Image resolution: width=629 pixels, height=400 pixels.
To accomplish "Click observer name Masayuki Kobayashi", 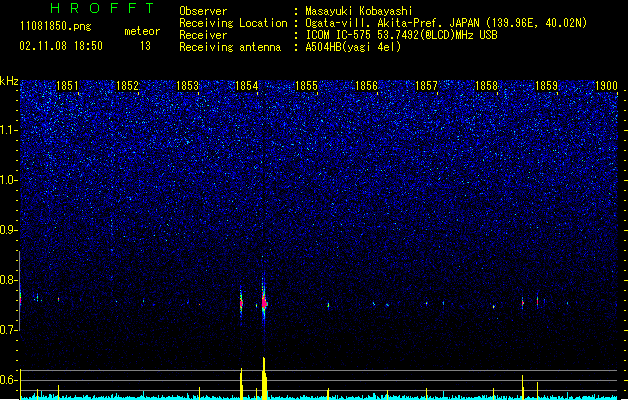I will pos(359,11).
